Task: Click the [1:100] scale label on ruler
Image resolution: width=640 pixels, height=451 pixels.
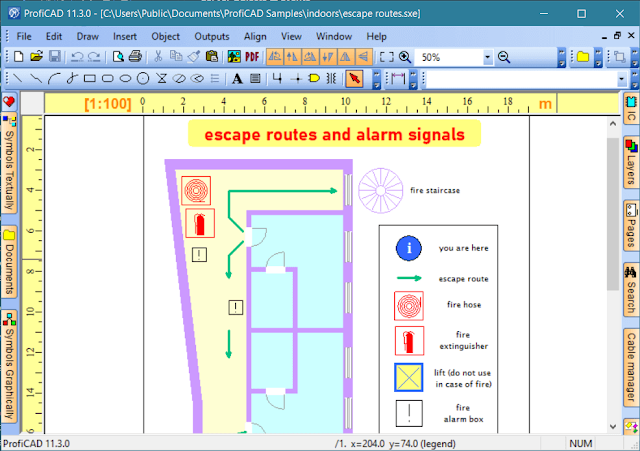Action: (x=108, y=104)
